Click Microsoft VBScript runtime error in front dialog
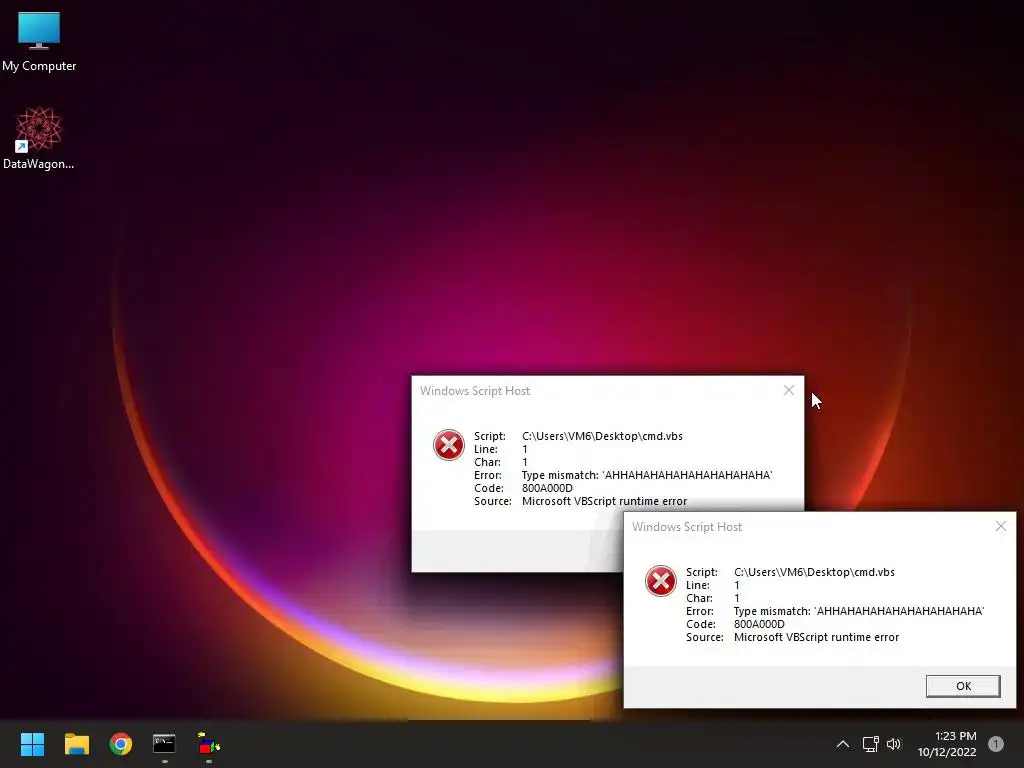This screenshot has height=768, width=1024. pyautogui.click(x=816, y=637)
